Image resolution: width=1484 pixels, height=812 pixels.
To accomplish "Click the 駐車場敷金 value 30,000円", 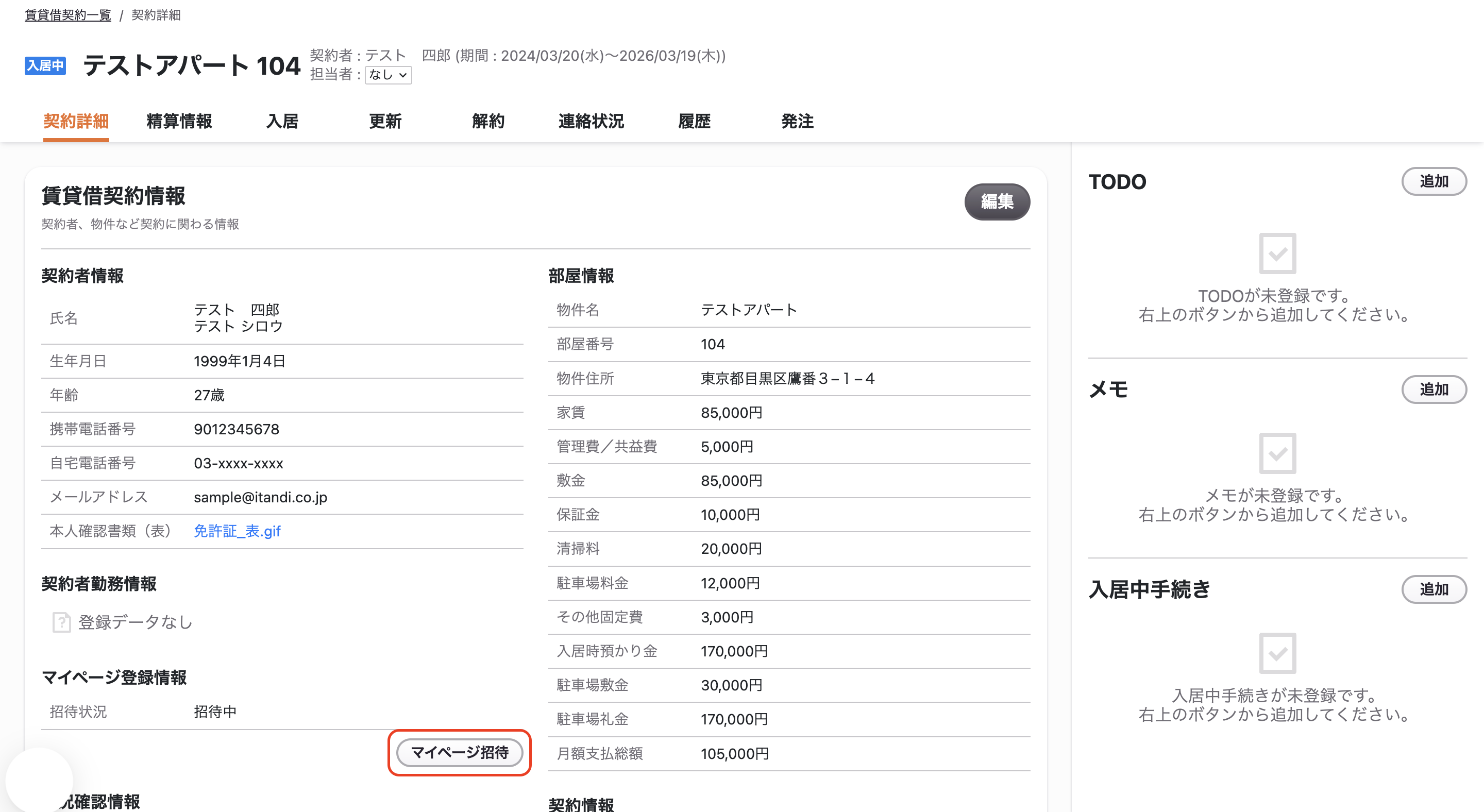I will pos(732,685).
